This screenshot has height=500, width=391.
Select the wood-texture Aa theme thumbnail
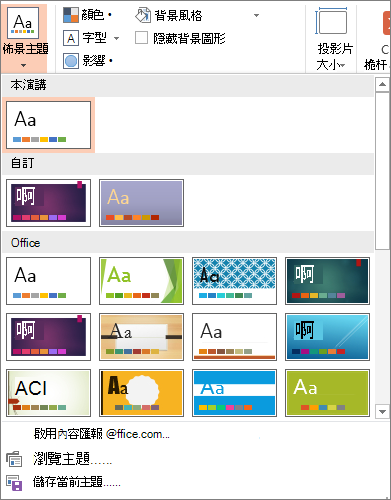[x=141, y=337]
